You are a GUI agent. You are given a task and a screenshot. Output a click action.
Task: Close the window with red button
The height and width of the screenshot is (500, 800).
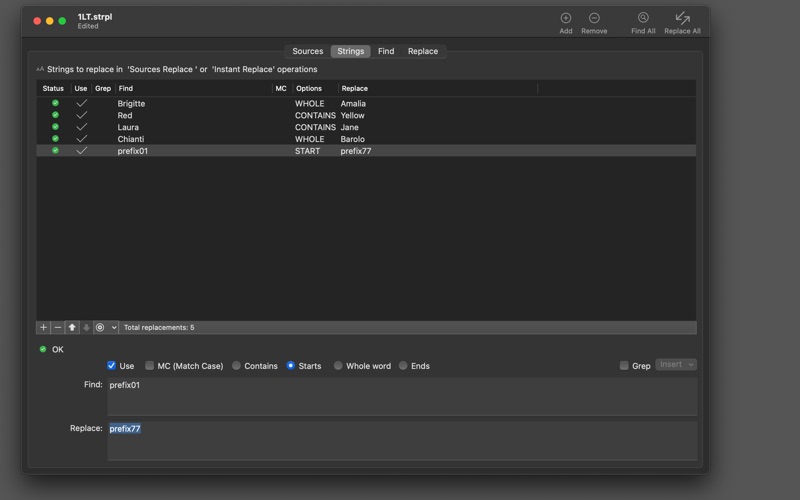[x=37, y=21]
